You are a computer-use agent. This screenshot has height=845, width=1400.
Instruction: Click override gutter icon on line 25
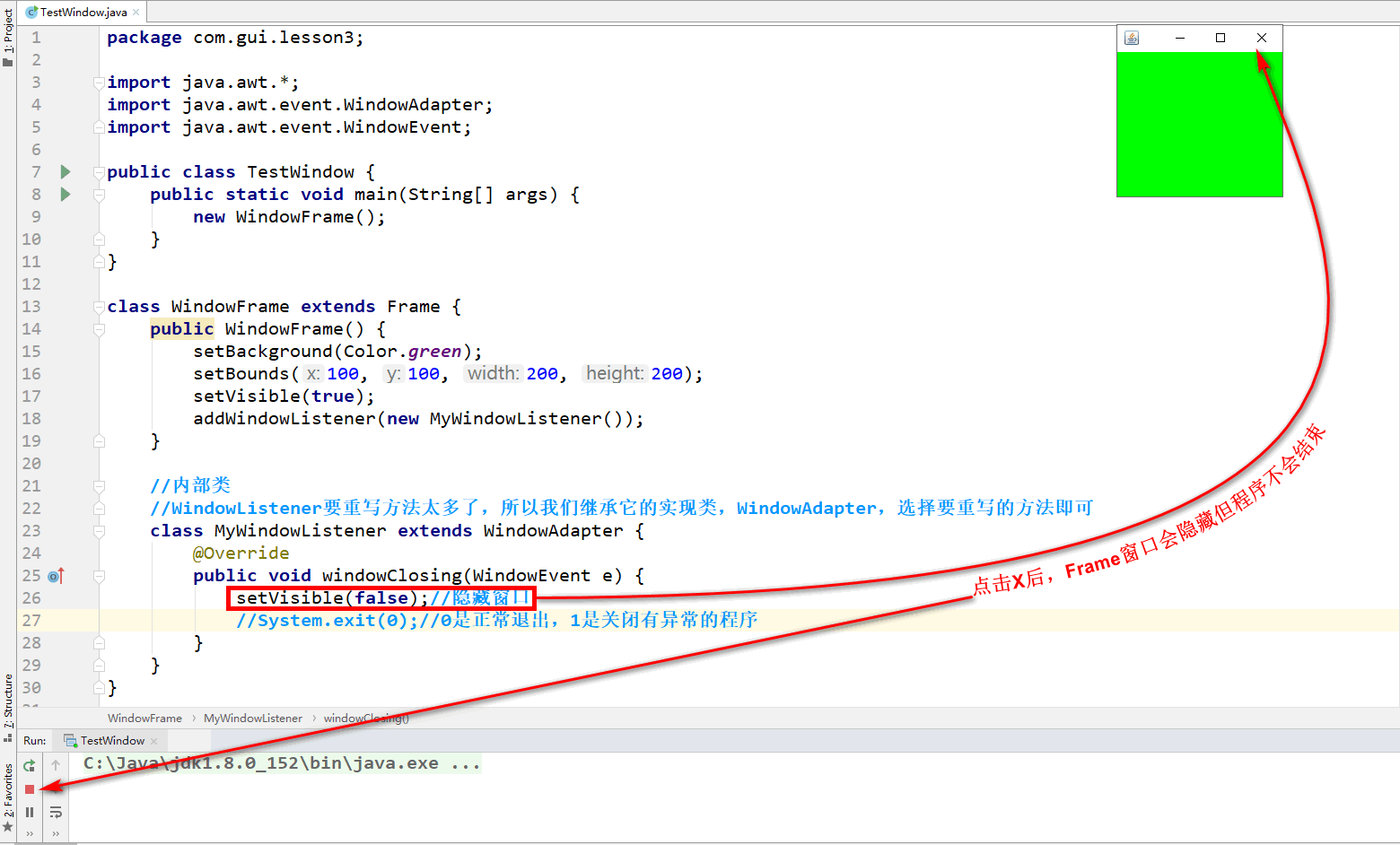(x=56, y=576)
